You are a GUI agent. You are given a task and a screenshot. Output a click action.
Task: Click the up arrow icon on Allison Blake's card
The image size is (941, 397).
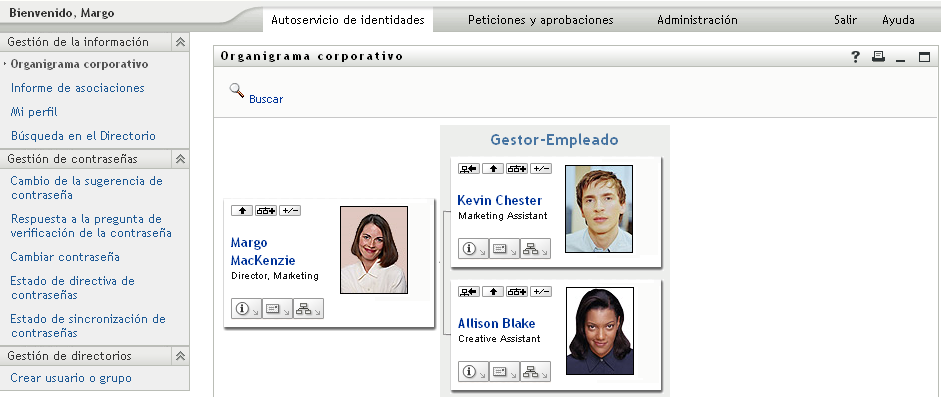493,291
